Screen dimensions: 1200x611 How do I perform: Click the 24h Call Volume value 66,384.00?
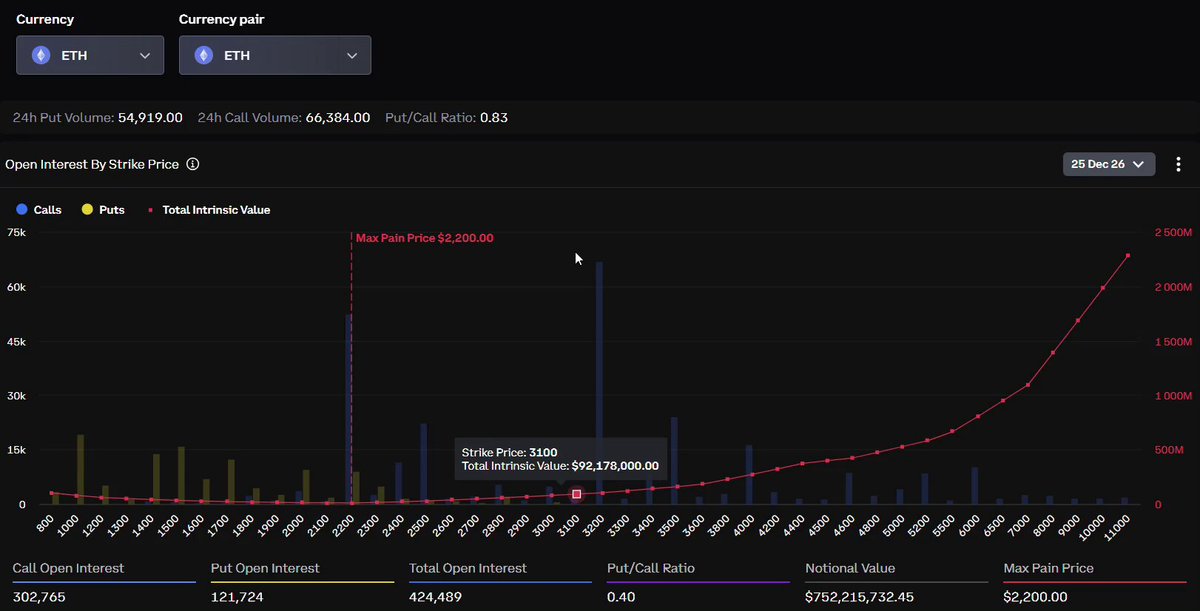pos(338,118)
